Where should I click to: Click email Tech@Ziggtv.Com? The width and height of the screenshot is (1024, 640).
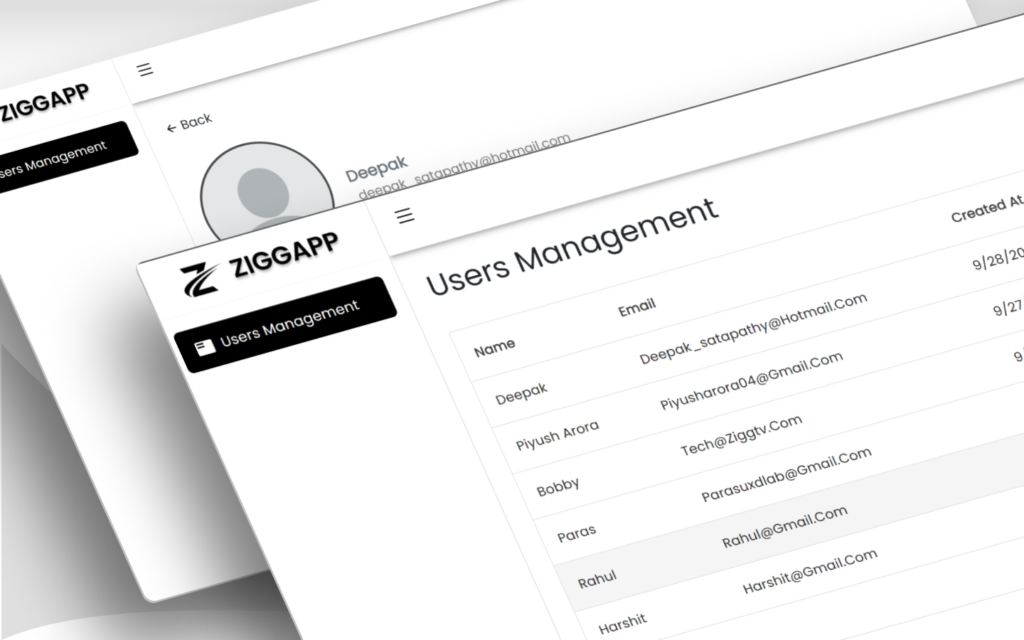pyautogui.click(x=741, y=435)
